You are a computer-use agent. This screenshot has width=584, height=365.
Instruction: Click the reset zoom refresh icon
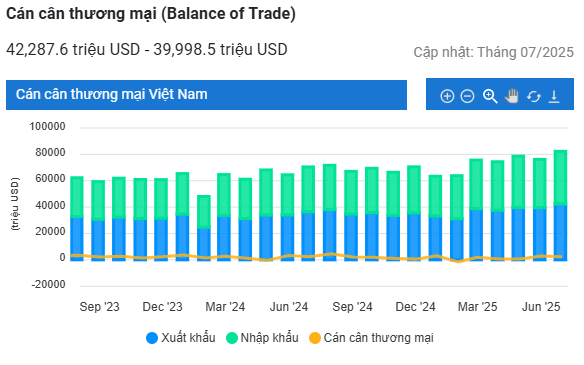(534, 96)
